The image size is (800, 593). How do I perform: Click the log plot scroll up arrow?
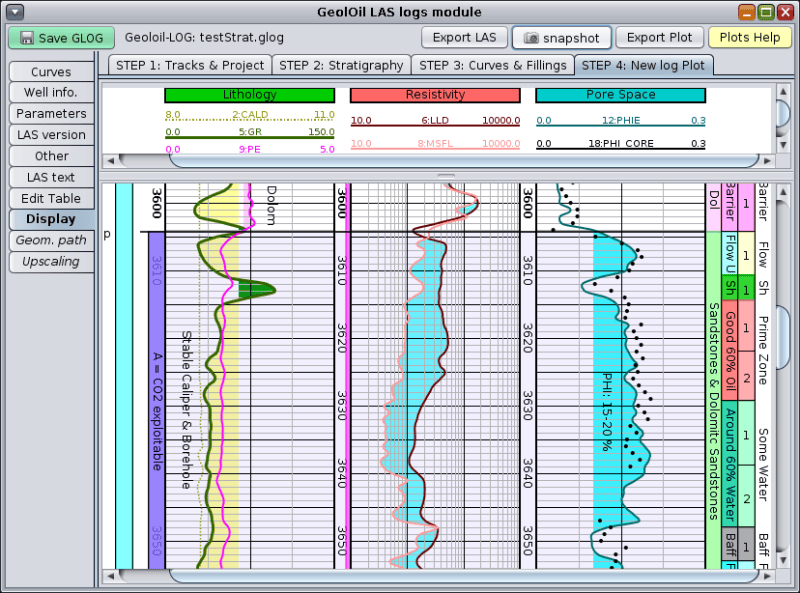pyautogui.click(x=783, y=192)
